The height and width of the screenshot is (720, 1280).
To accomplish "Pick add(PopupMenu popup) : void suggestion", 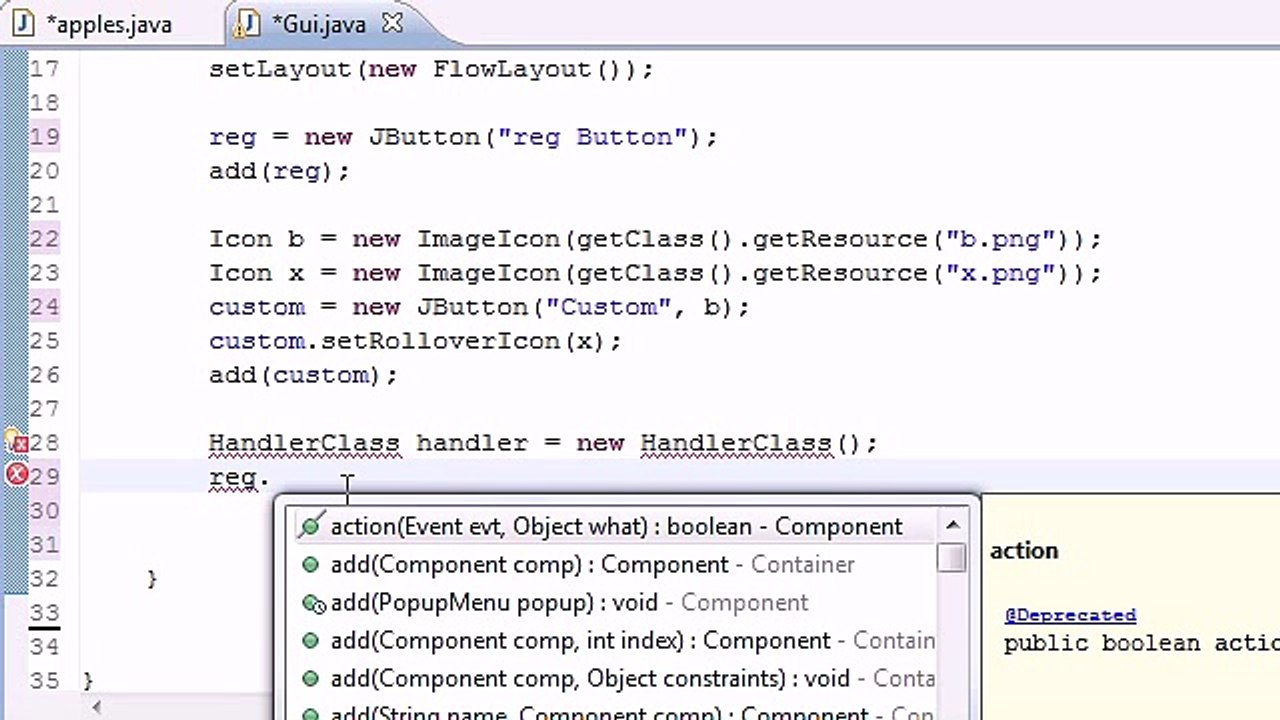I will (616, 602).
